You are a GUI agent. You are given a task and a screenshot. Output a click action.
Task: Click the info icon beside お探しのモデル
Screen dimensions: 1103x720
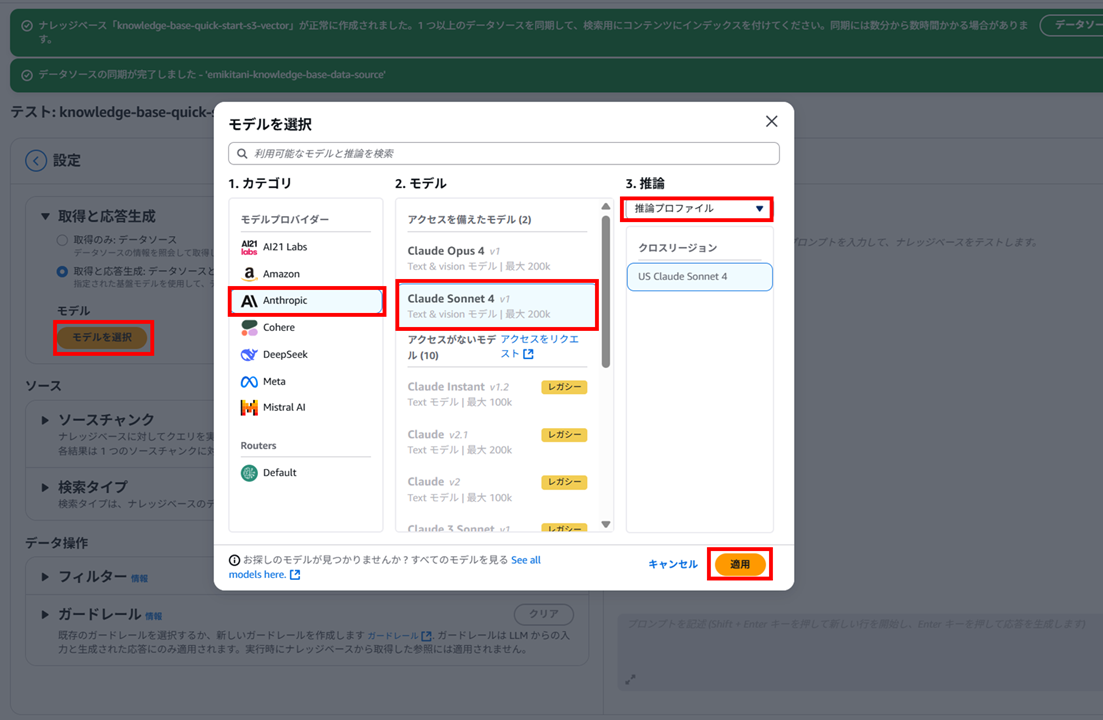pos(234,560)
